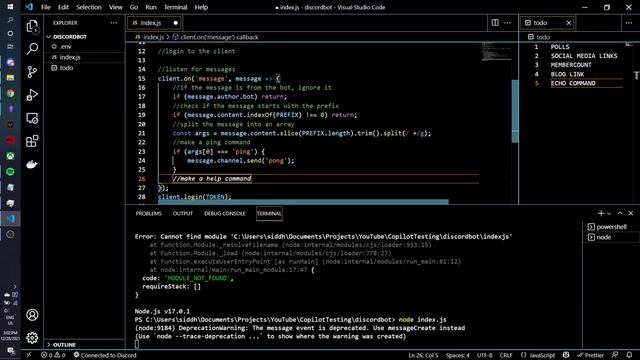The width and height of the screenshot is (640, 360).
Task: Open Explorer views and more actions menu
Action: pyautogui.click(x=113, y=23)
